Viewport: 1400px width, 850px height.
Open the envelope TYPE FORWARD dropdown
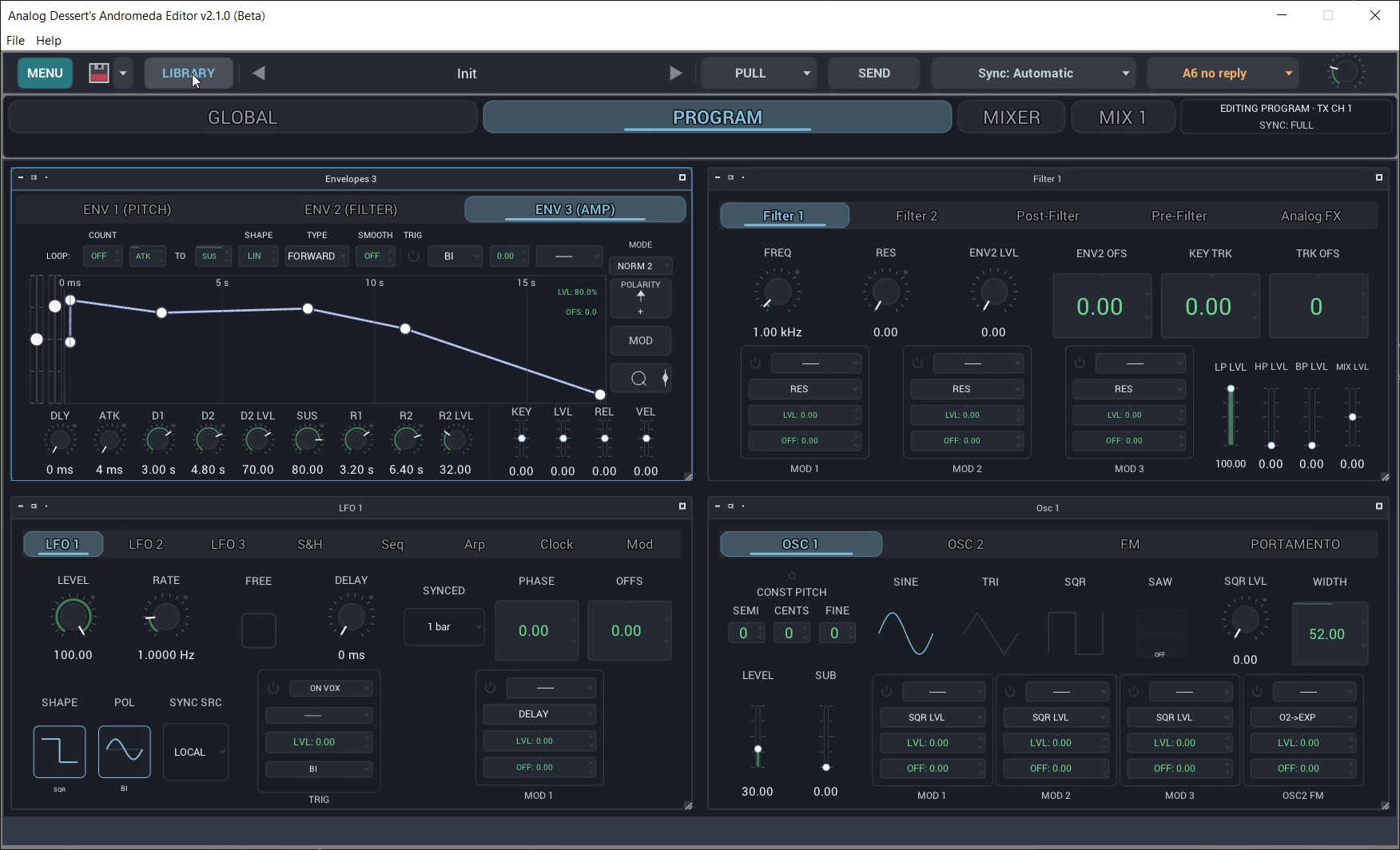tap(316, 256)
